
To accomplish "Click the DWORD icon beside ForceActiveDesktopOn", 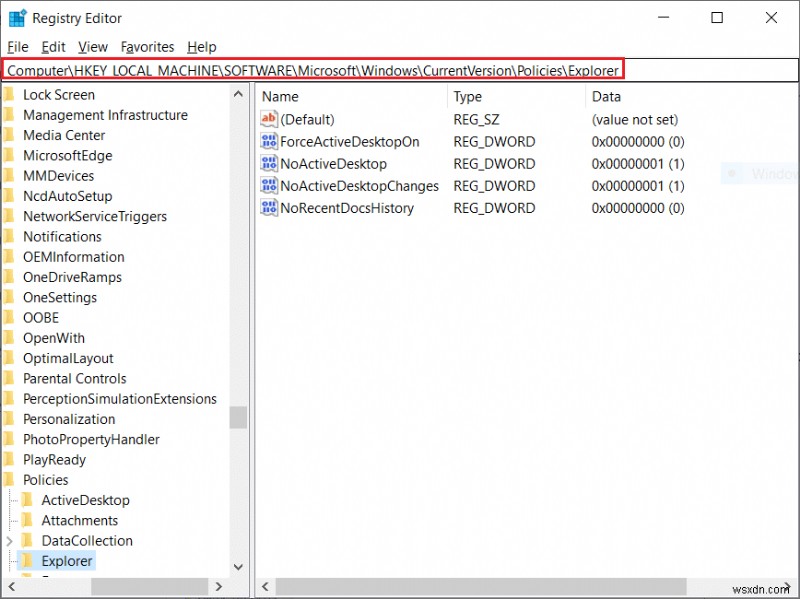I will [267, 141].
